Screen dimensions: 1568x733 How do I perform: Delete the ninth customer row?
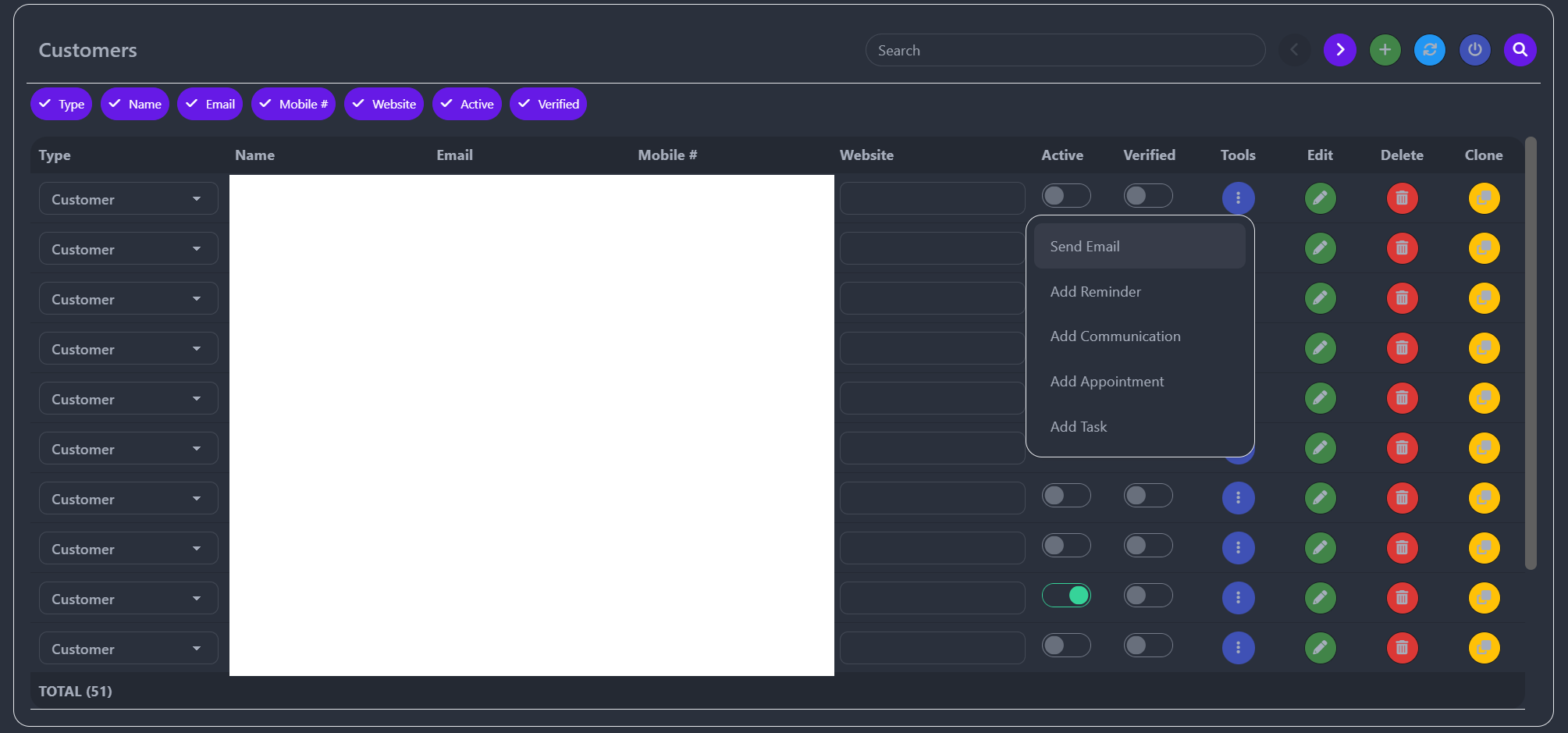coord(1402,598)
